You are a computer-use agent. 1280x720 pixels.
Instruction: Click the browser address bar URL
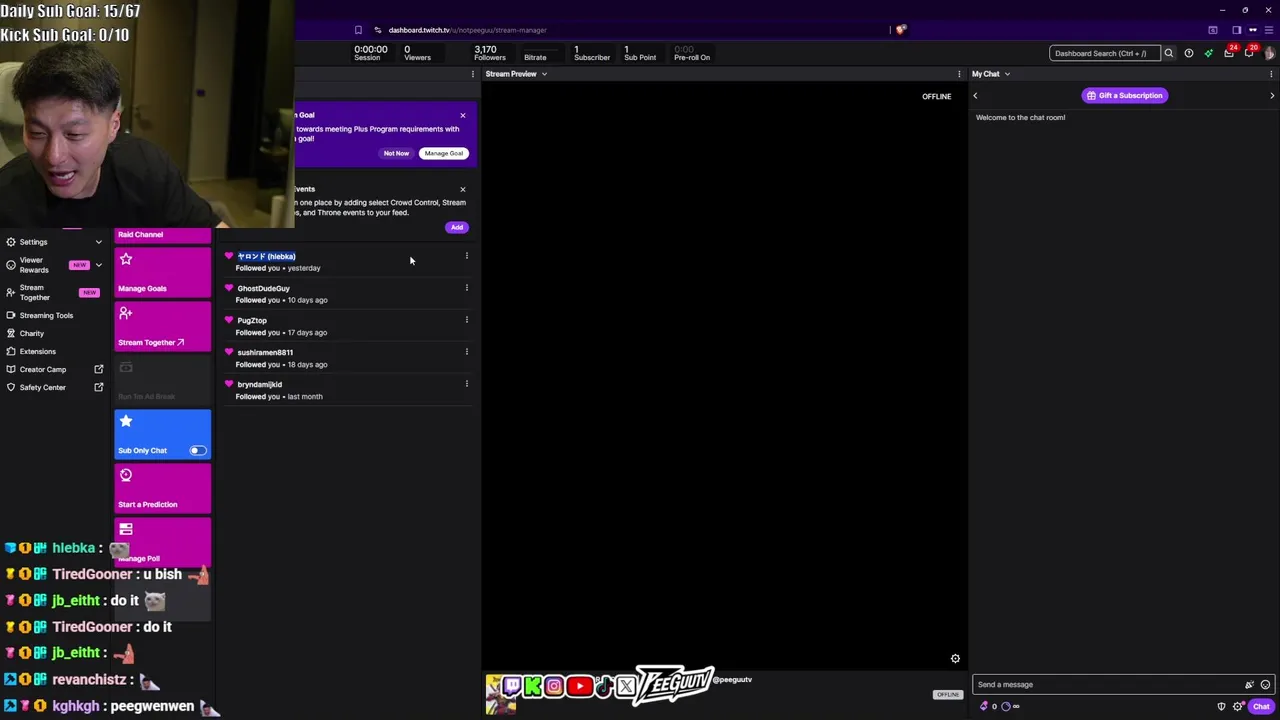click(x=467, y=30)
